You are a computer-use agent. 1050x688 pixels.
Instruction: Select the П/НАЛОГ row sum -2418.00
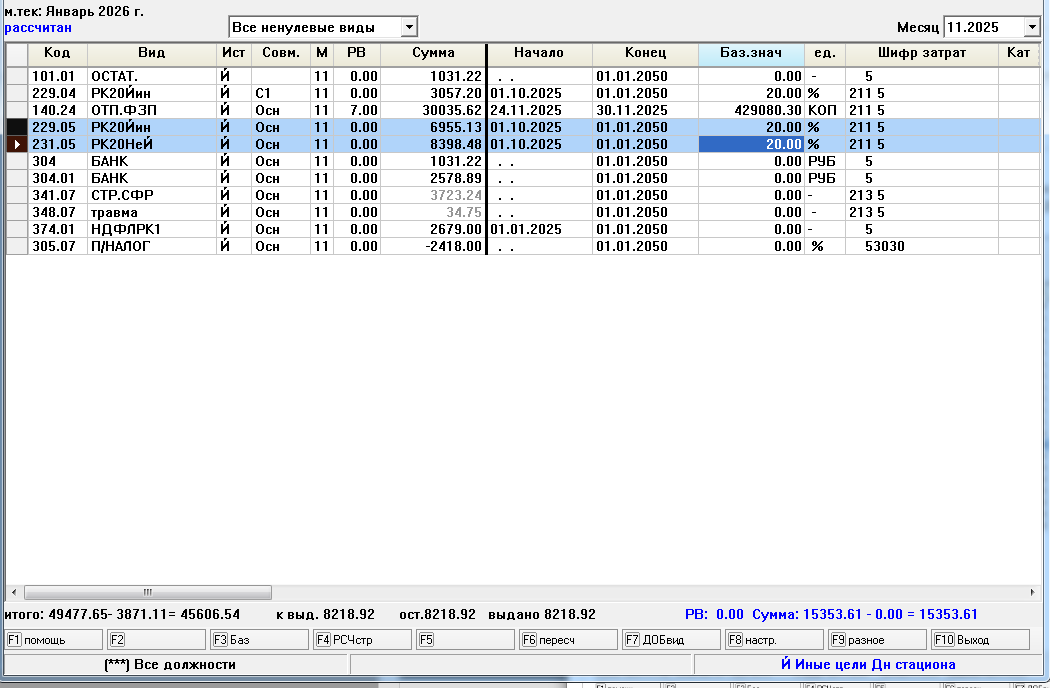coord(433,246)
